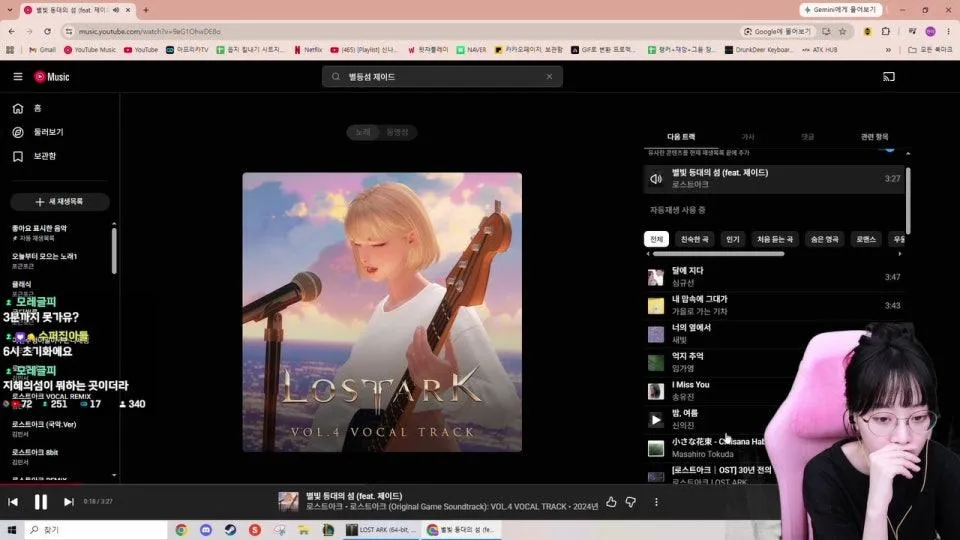The image size is (960, 540).
Task: Switch to LOST ARK taskbar window
Action: (x=381, y=530)
